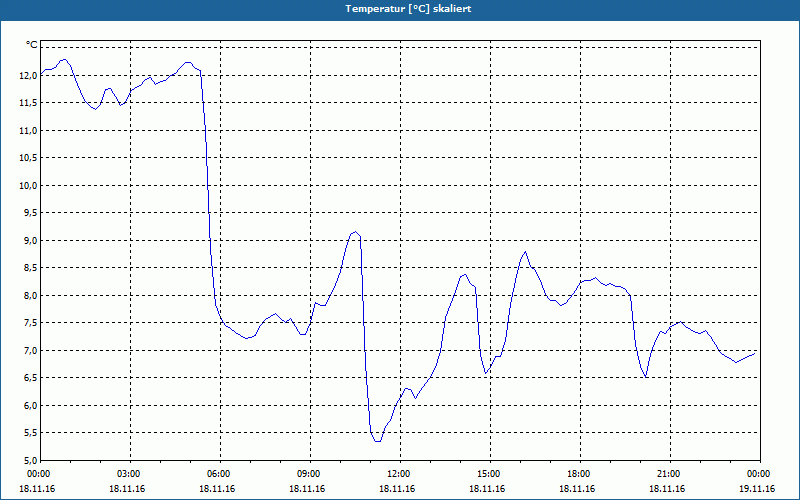Click the 09:00 time axis label

[x=308, y=474]
